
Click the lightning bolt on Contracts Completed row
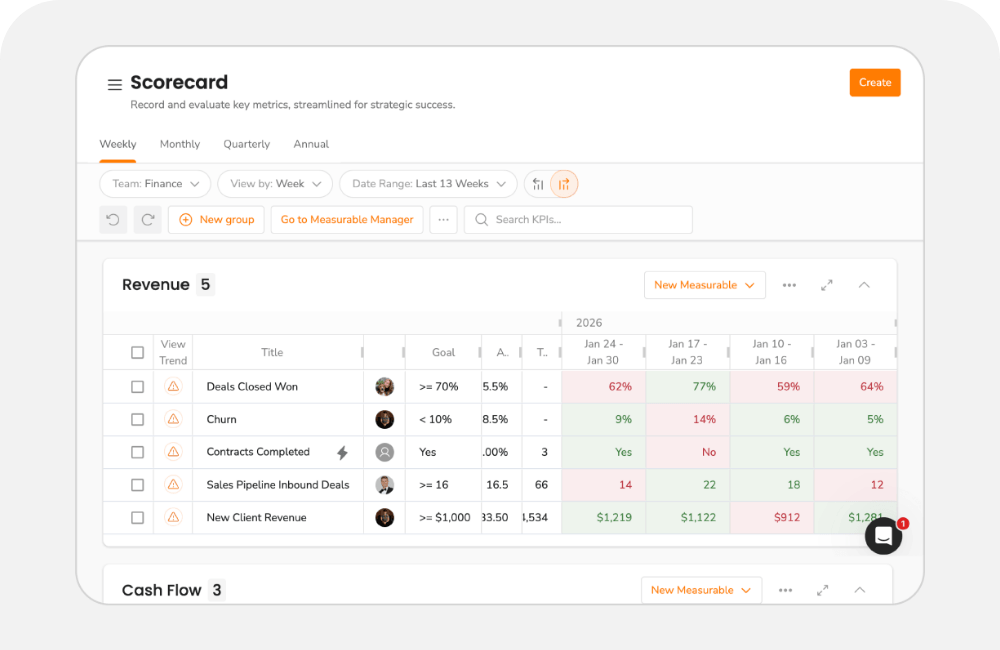click(x=342, y=452)
